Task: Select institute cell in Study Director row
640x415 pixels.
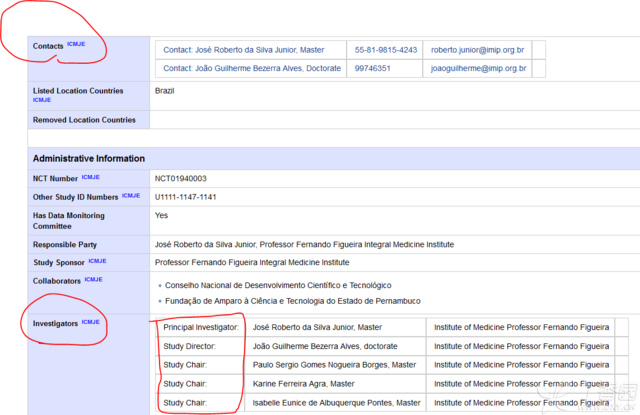Action: tap(521, 346)
